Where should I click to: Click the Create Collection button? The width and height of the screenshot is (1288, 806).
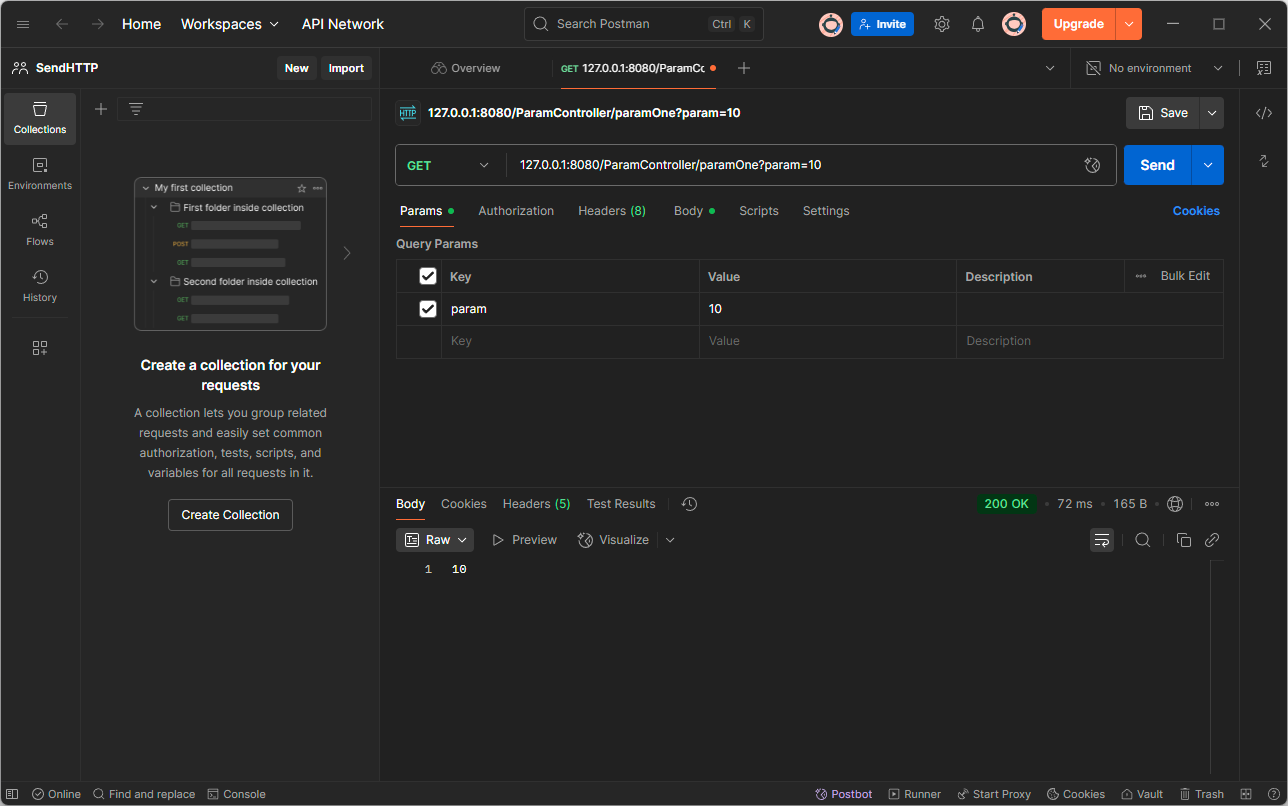tap(230, 515)
